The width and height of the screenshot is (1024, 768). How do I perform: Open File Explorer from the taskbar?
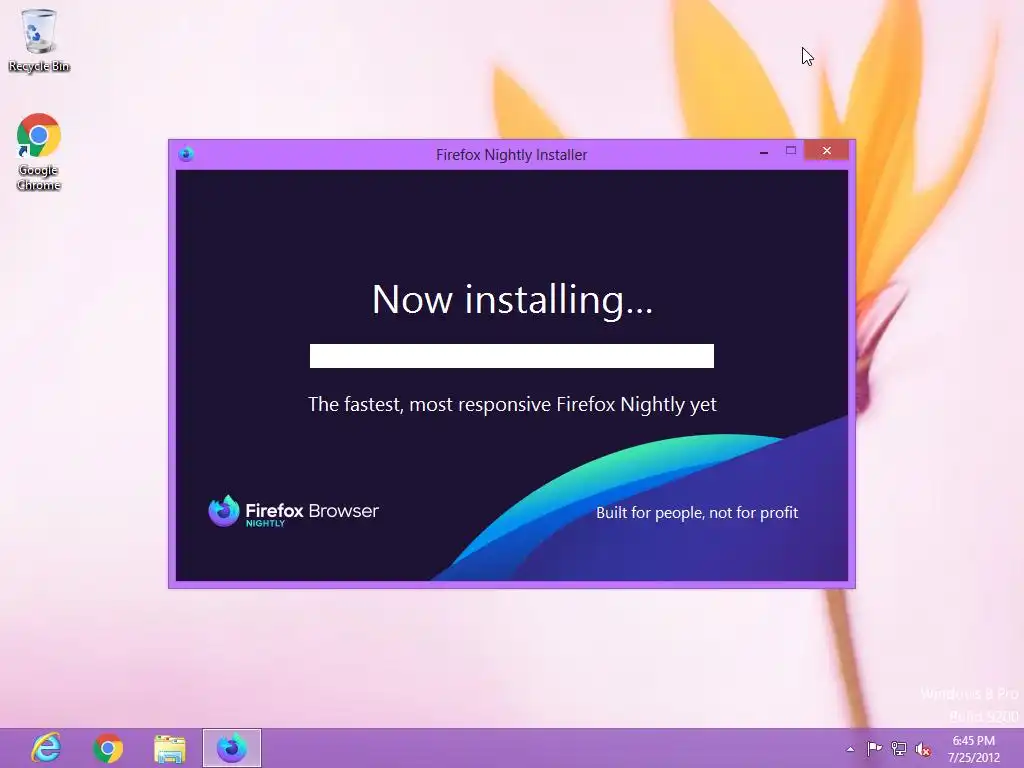169,748
